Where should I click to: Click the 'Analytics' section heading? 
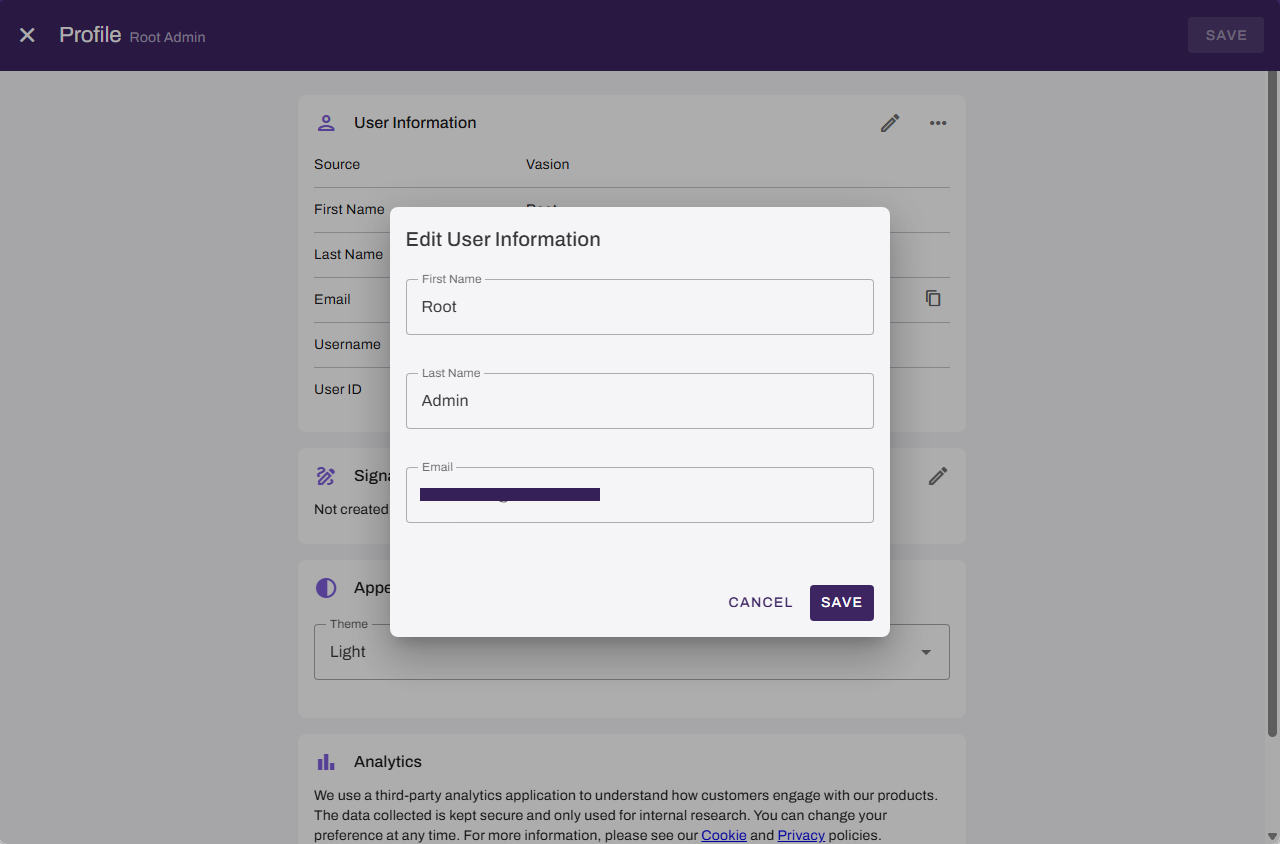click(388, 762)
